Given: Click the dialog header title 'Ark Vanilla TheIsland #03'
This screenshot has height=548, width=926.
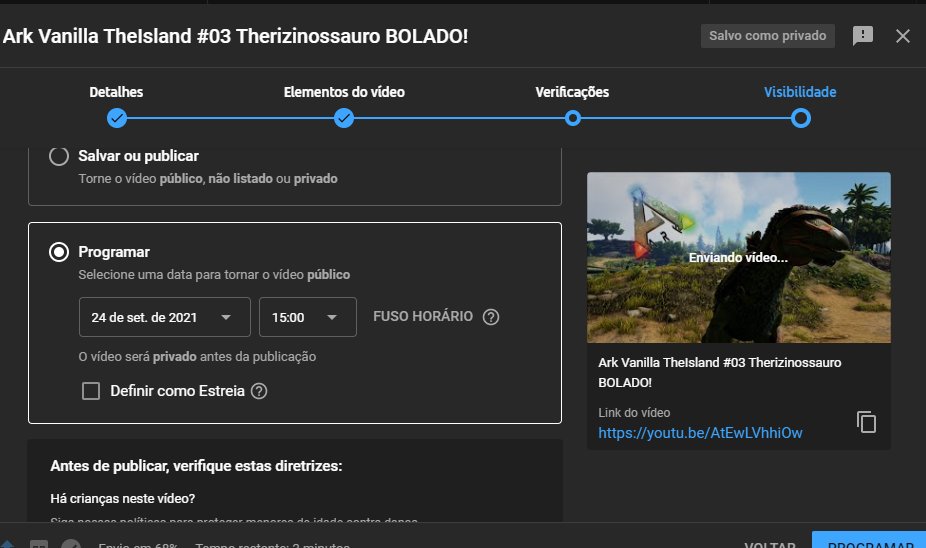Looking at the screenshot, I should (x=235, y=36).
